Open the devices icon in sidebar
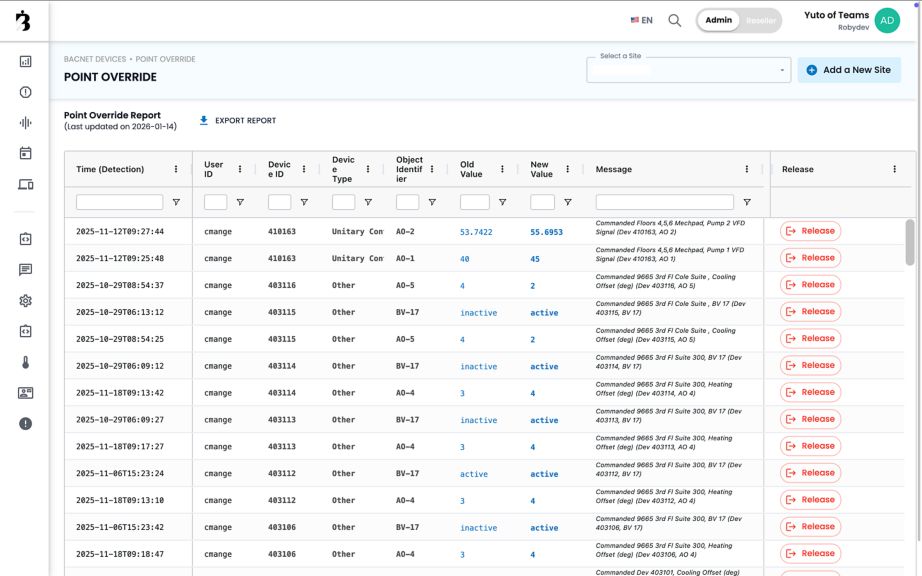The width and height of the screenshot is (922, 576). tap(25, 184)
